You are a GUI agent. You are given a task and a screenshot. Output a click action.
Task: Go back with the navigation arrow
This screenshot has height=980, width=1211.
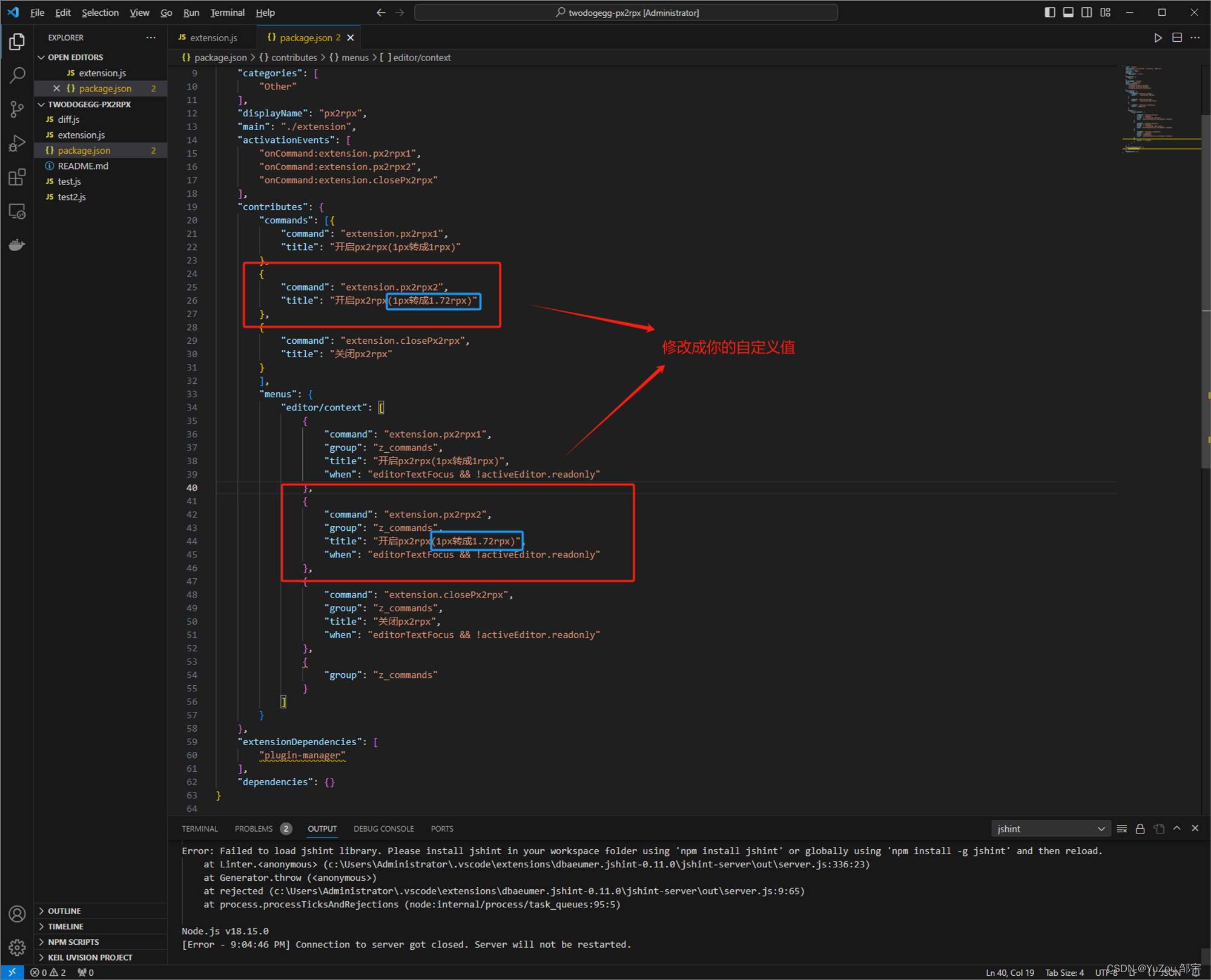(x=381, y=13)
